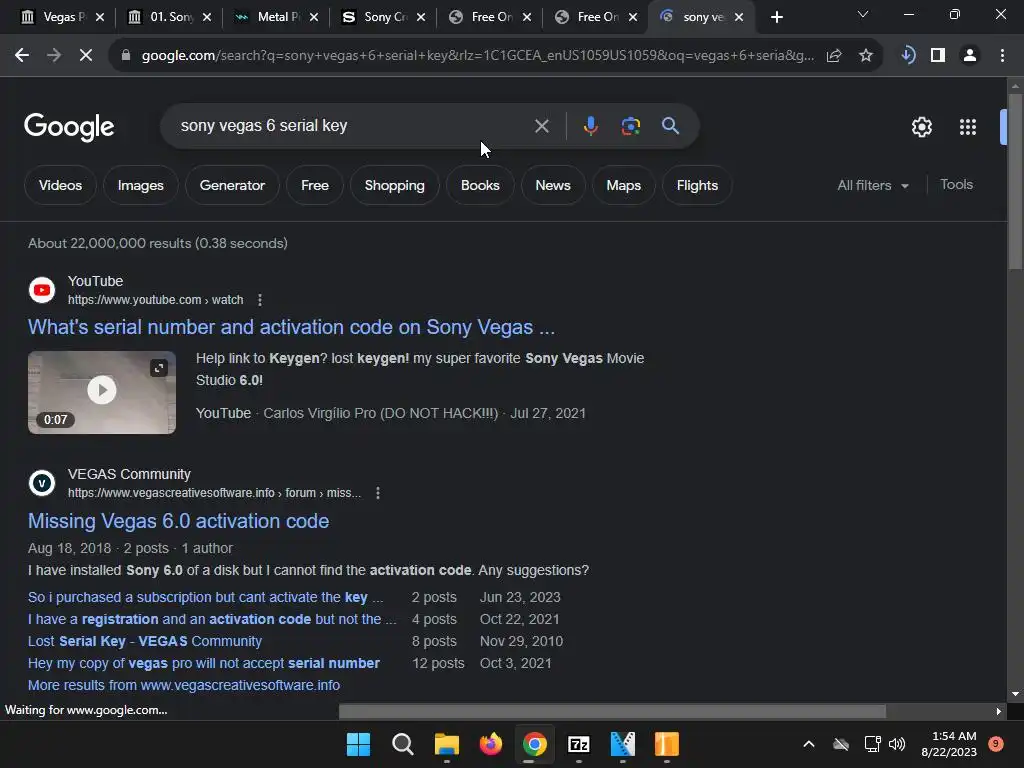
Task: Open Chrome downloads icon
Action: pyautogui.click(x=908, y=56)
